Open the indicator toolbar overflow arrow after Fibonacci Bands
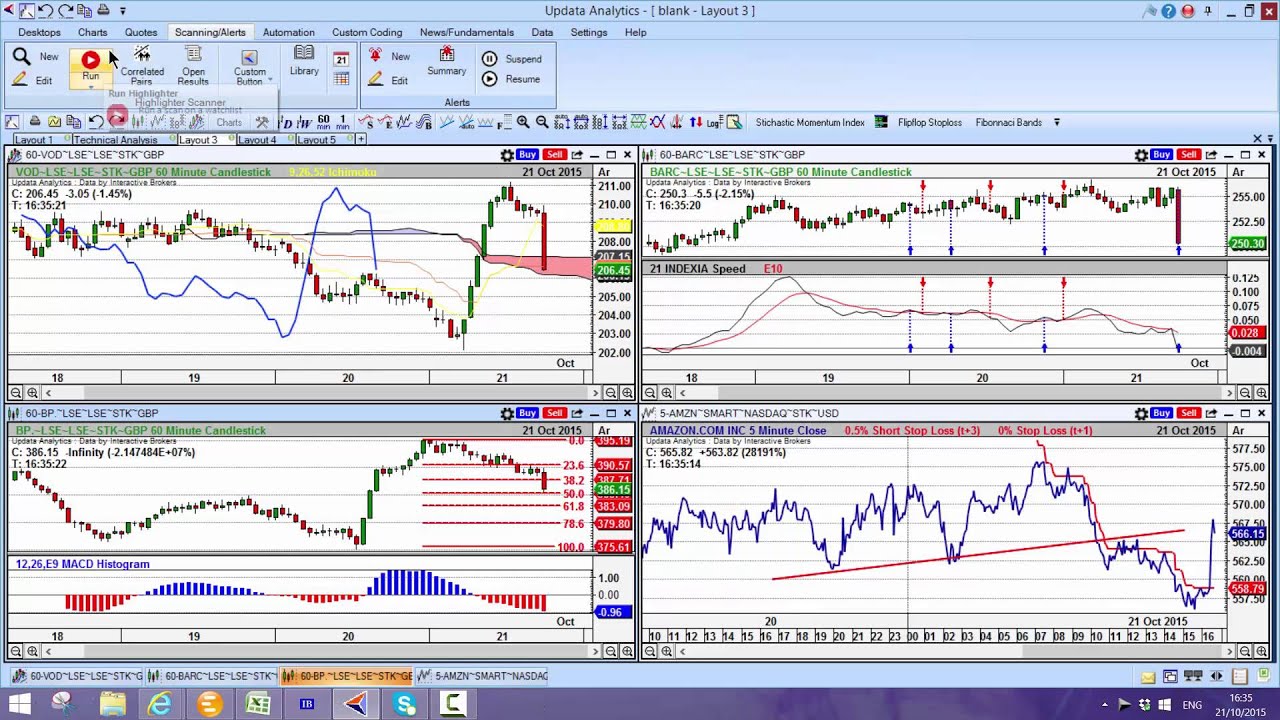1280x720 pixels. [x=1056, y=122]
